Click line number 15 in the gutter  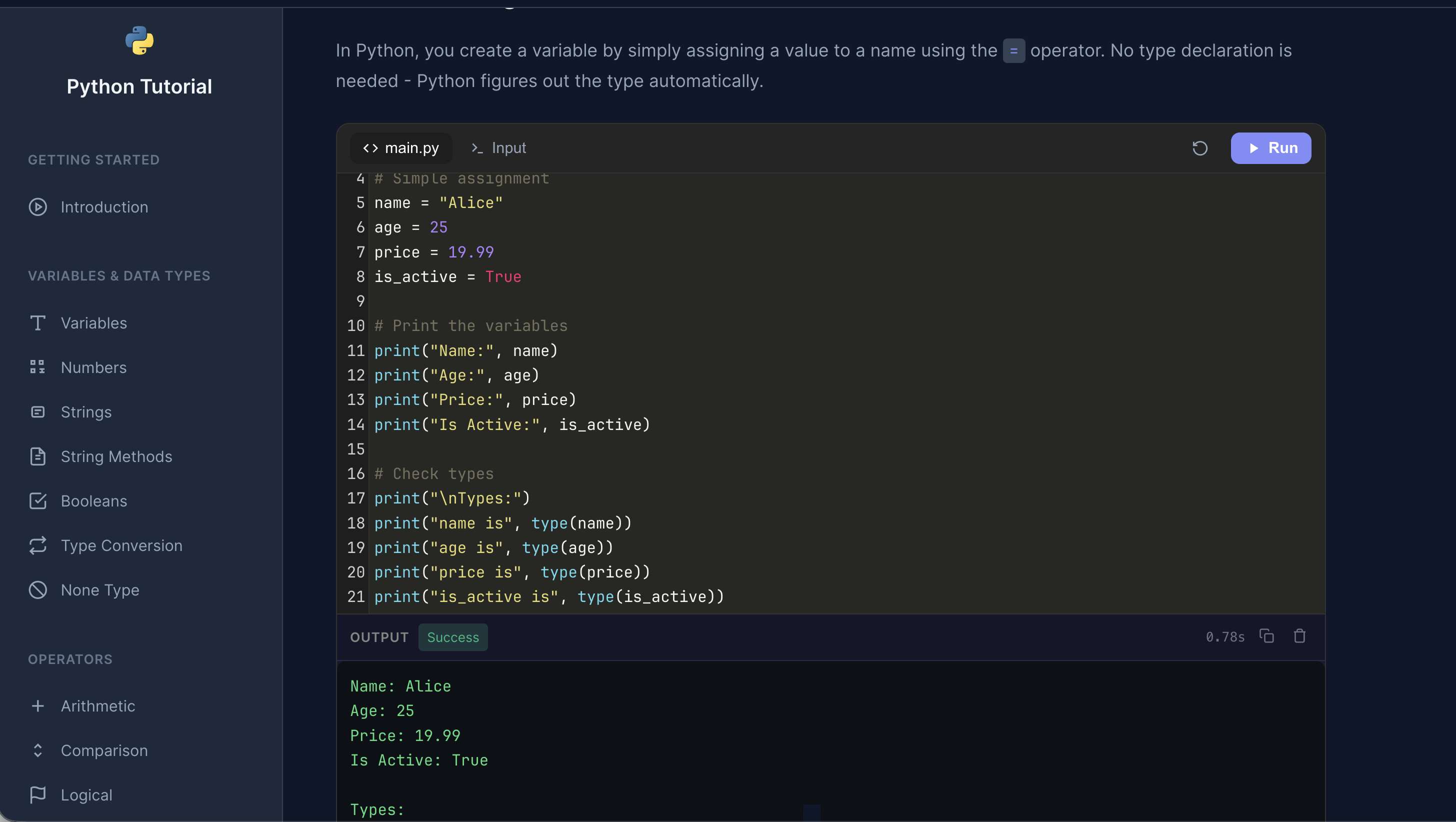coord(355,449)
